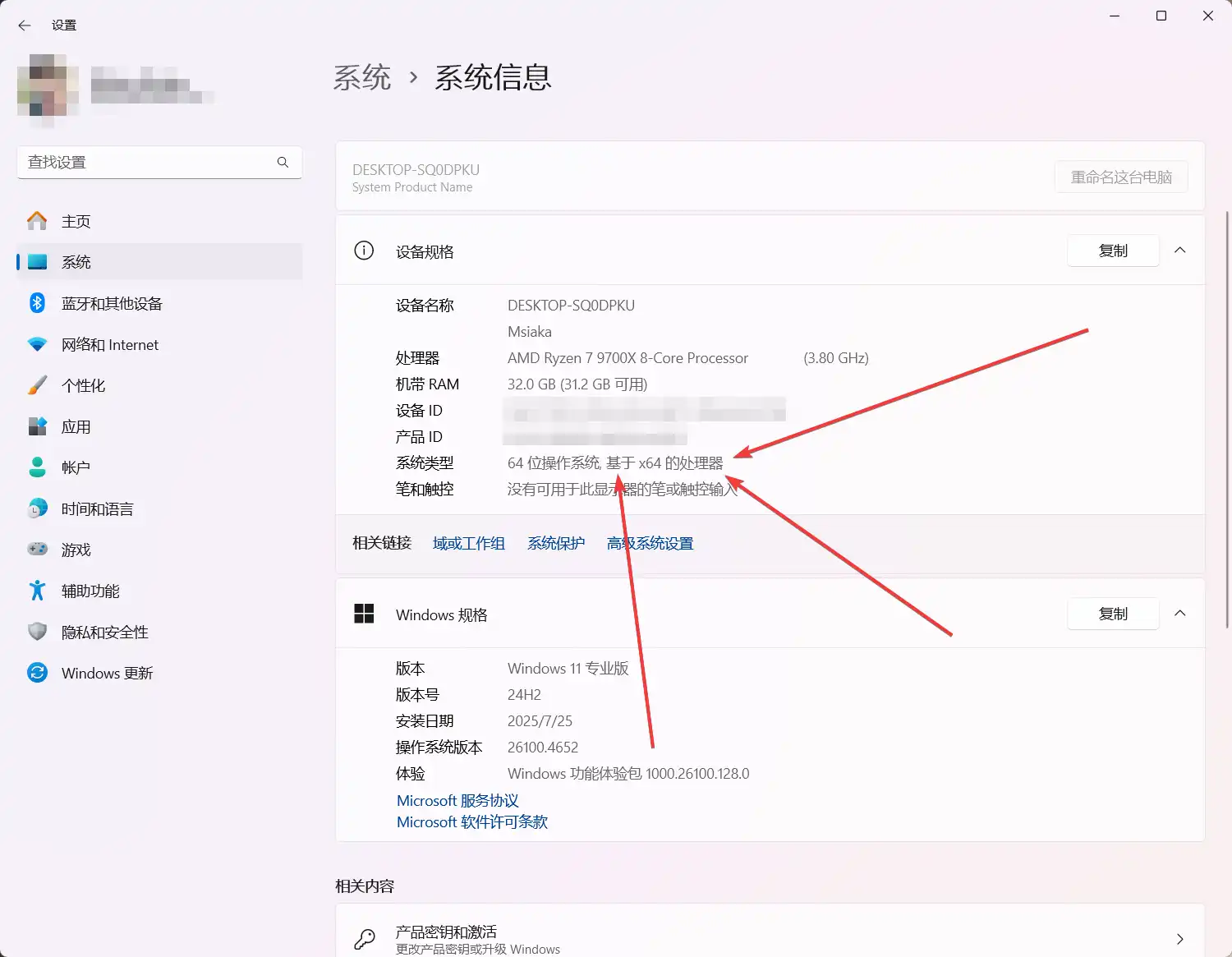Click the Windows logo beside Windows 规格
The width and height of the screenshot is (1232, 957).
click(364, 614)
